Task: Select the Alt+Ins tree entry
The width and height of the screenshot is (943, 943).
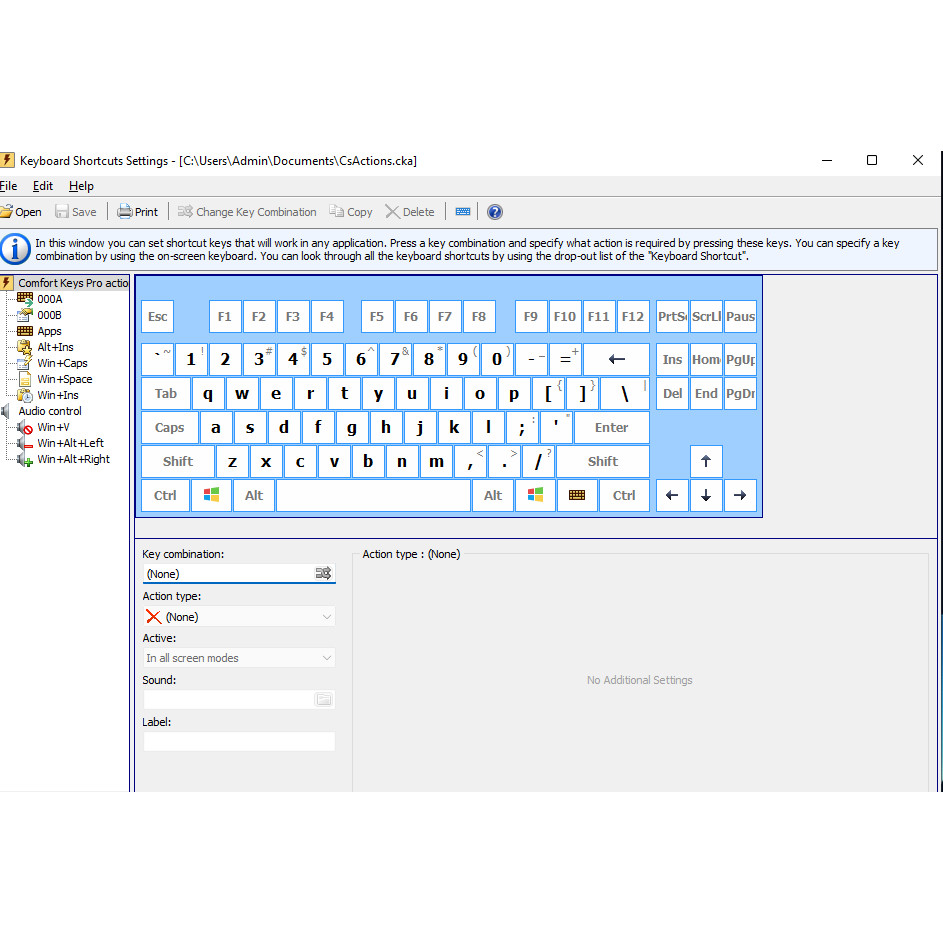Action: [55, 347]
